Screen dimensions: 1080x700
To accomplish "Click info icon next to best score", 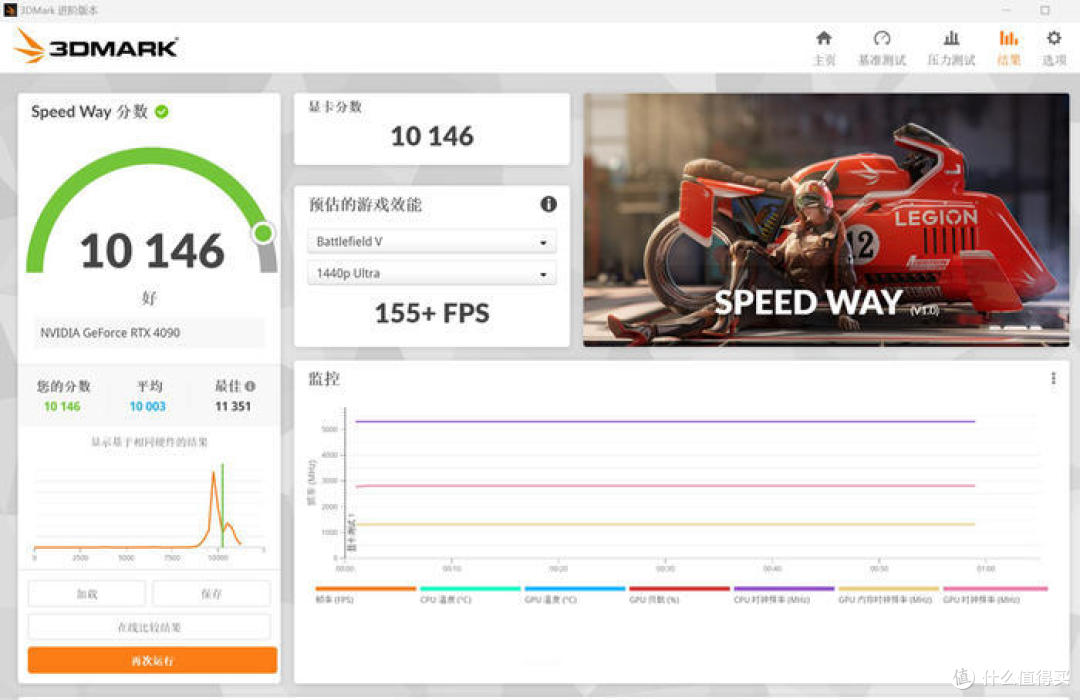I will 250,387.
